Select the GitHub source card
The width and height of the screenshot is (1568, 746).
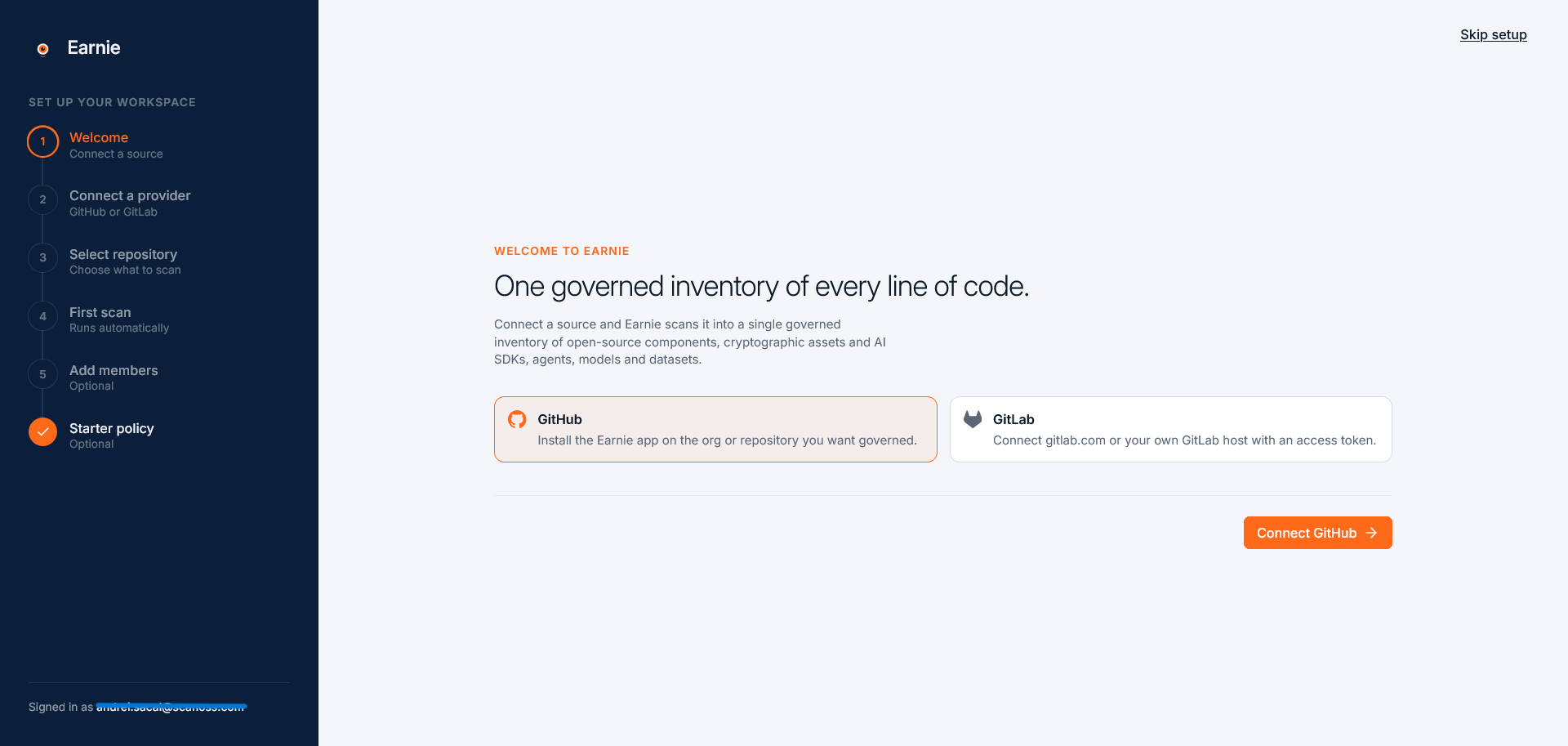click(715, 429)
